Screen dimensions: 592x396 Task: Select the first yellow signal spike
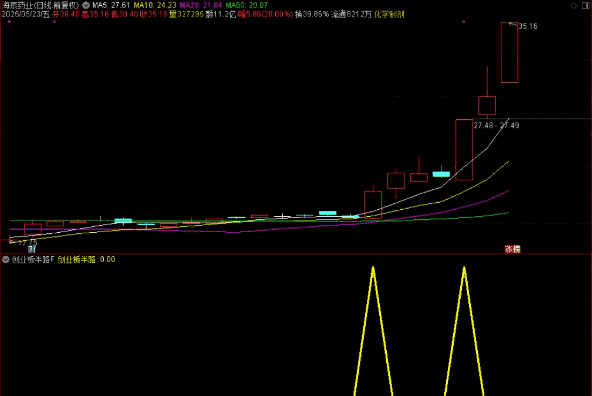pyautogui.click(x=373, y=331)
